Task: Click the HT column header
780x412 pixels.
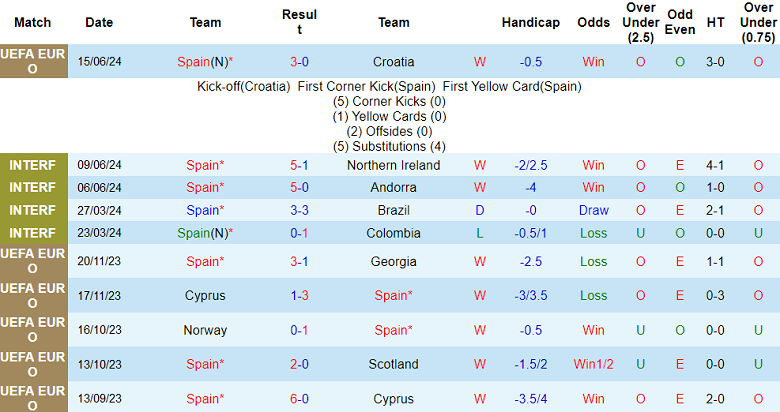Action: pyautogui.click(x=715, y=22)
